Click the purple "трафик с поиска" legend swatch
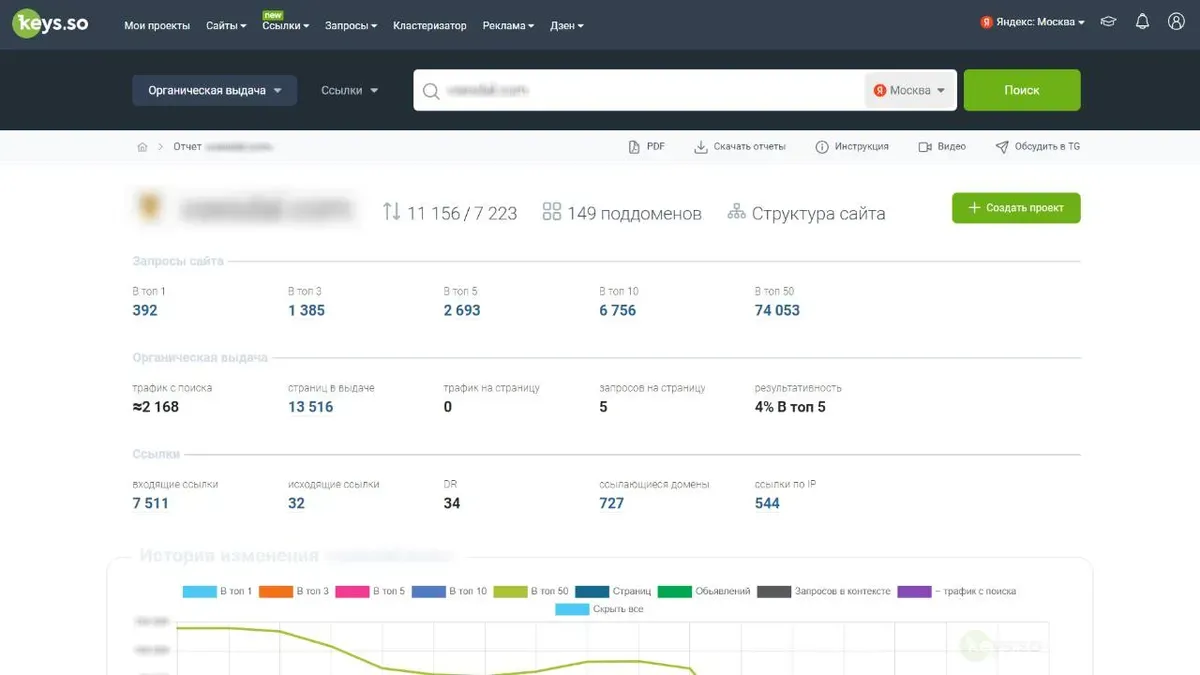Image resolution: width=1200 pixels, height=675 pixels. pyautogui.click(x=914, y=591)
